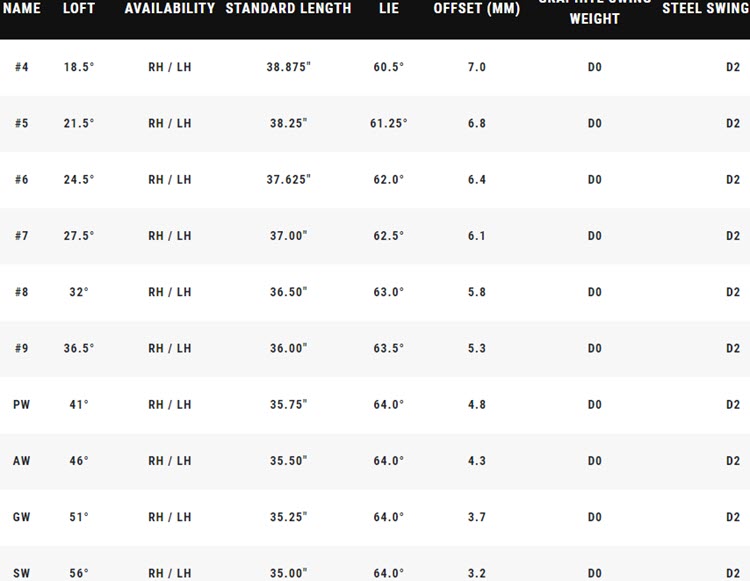This screenshot has height=581, width=750.
Task: Click the STANDARD LENGTH column header
Action: tap(288, 8)
